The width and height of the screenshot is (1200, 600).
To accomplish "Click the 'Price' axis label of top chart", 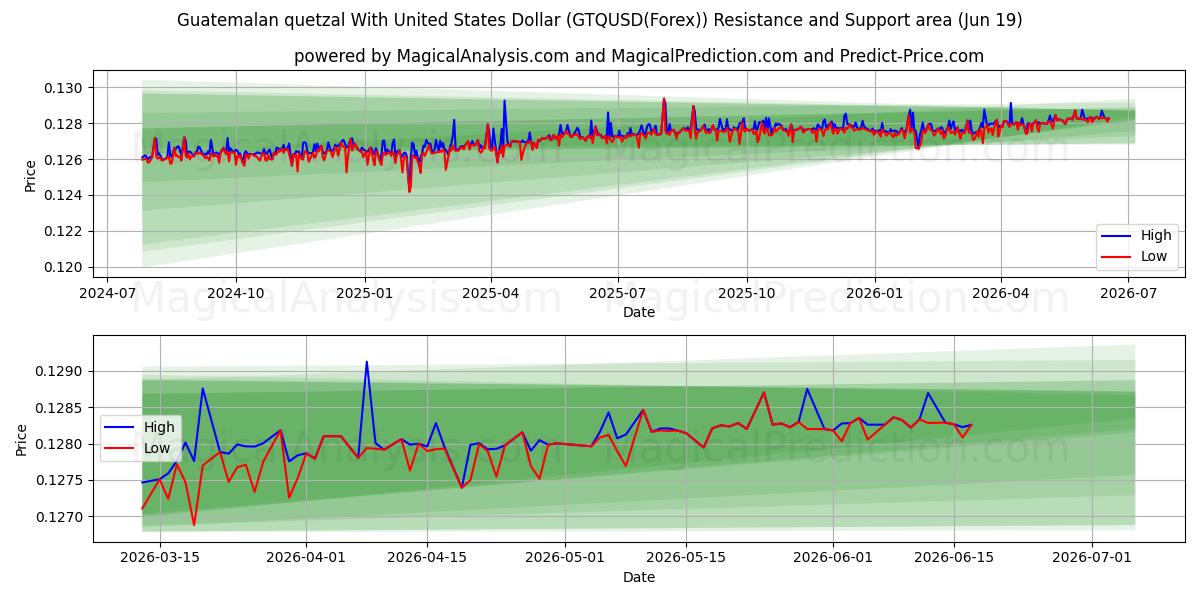I will tap(30, 175).
